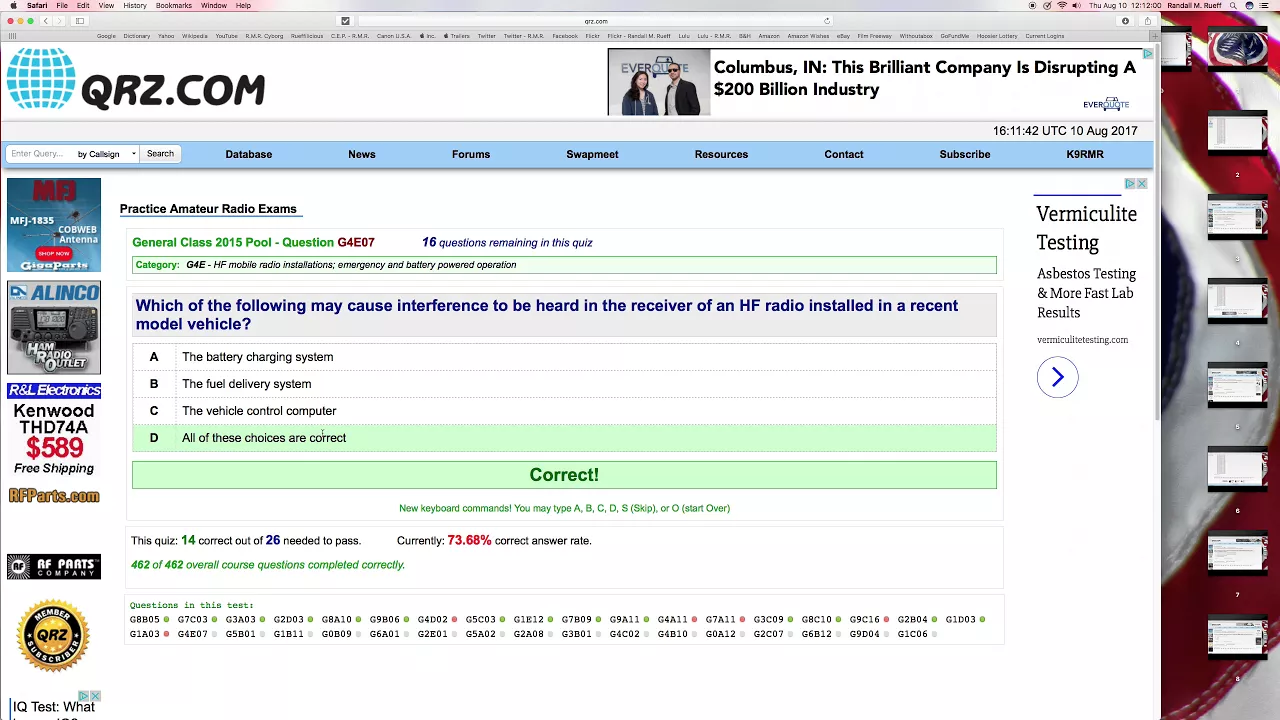Open the Safari Window menu
The image size is (1280, 720).
[214, 6]
